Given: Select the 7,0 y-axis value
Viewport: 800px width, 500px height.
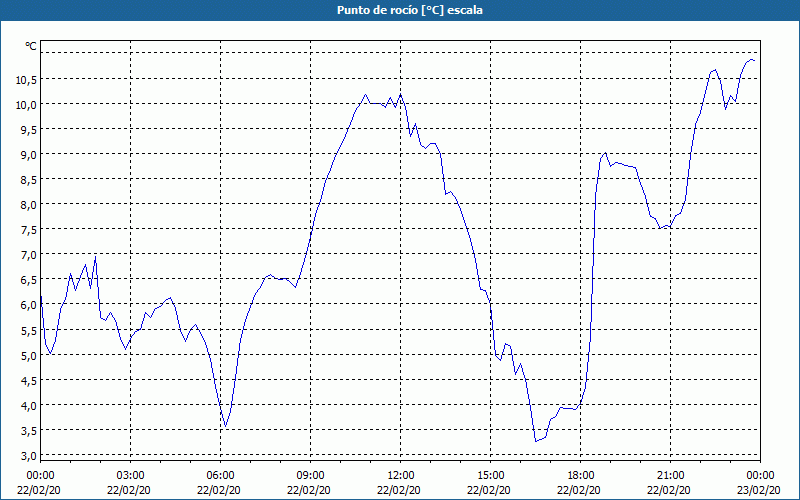Looking at the screenshot, I should coord(28,255).
